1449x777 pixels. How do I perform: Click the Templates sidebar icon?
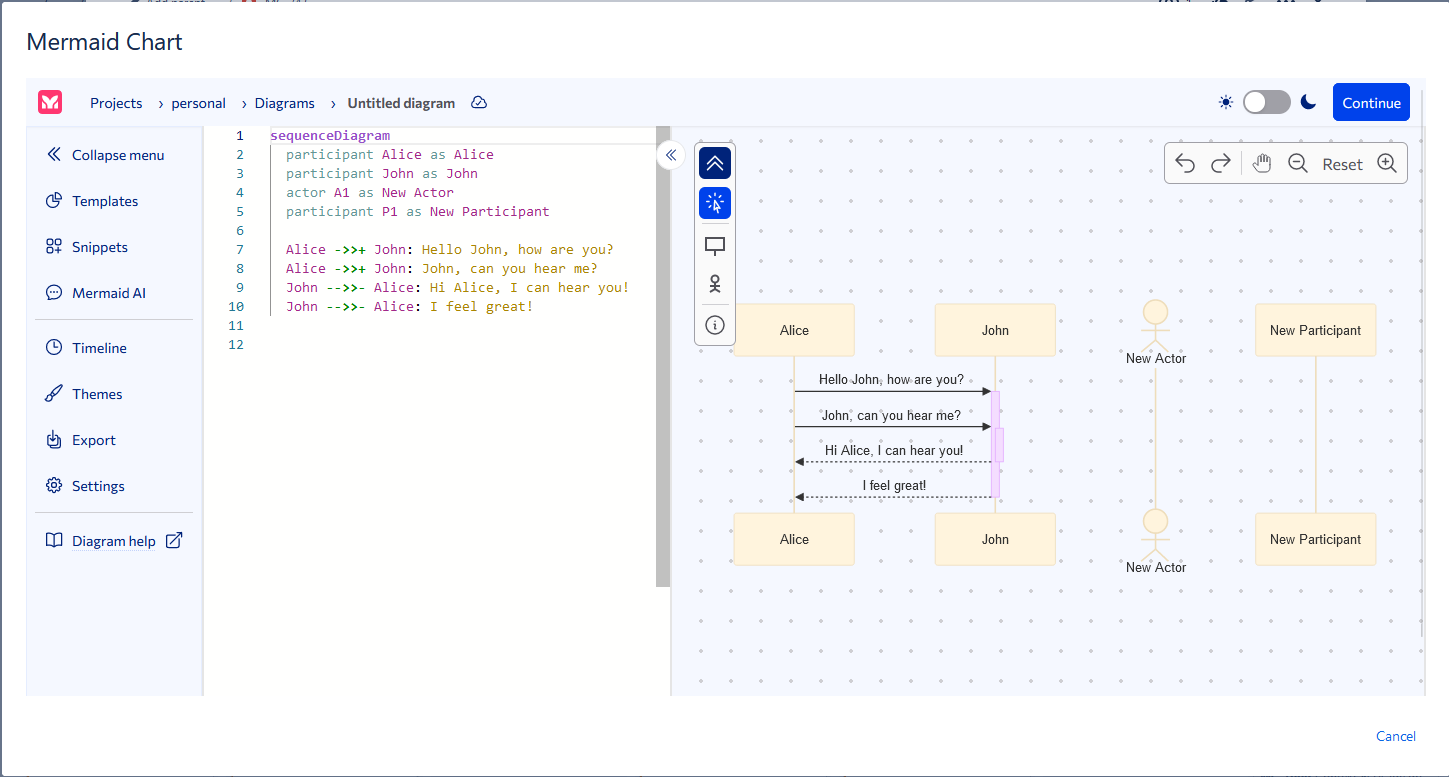click(54, 201)
